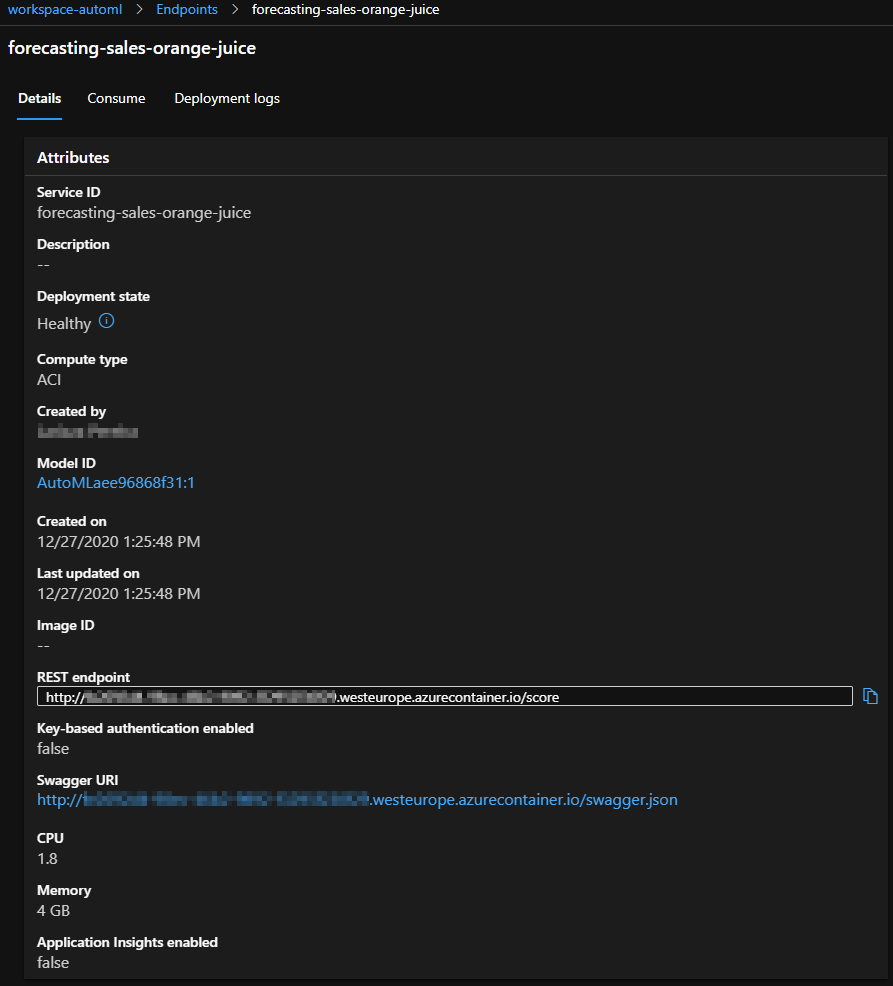Click the info icon beside Healthy
893x986 pixels.
(x=107, y=322)
